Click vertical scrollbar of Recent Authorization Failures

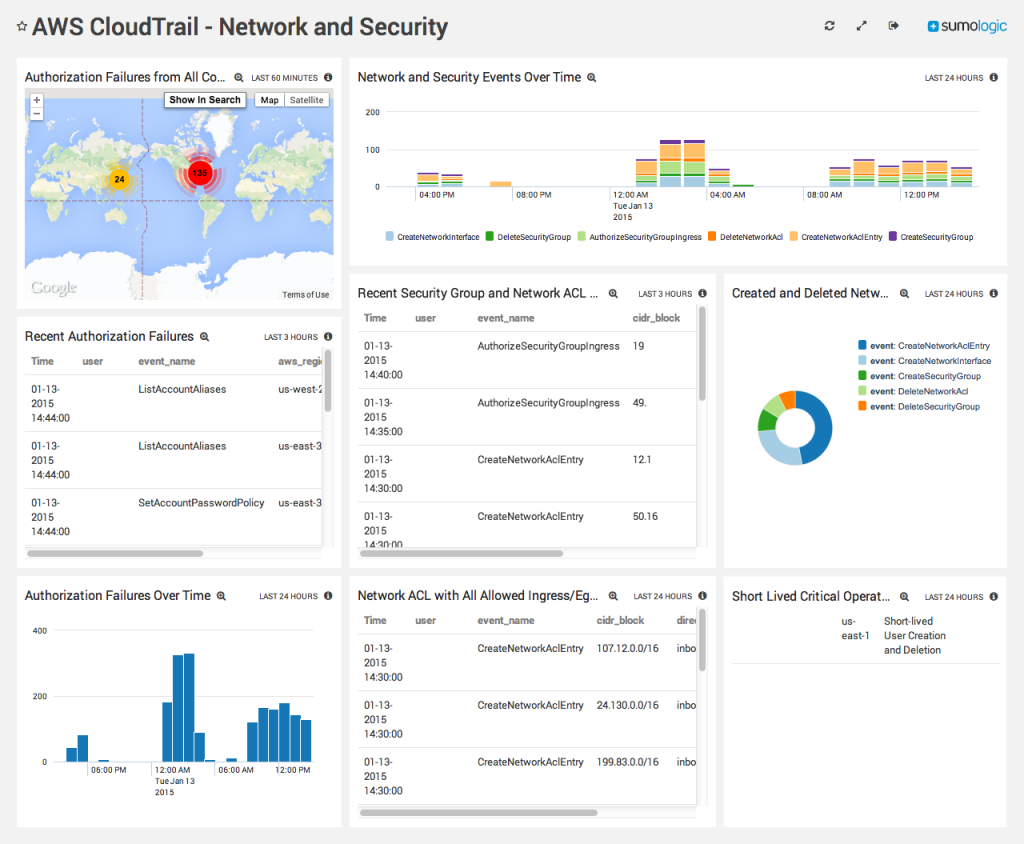tap(328, 381)
